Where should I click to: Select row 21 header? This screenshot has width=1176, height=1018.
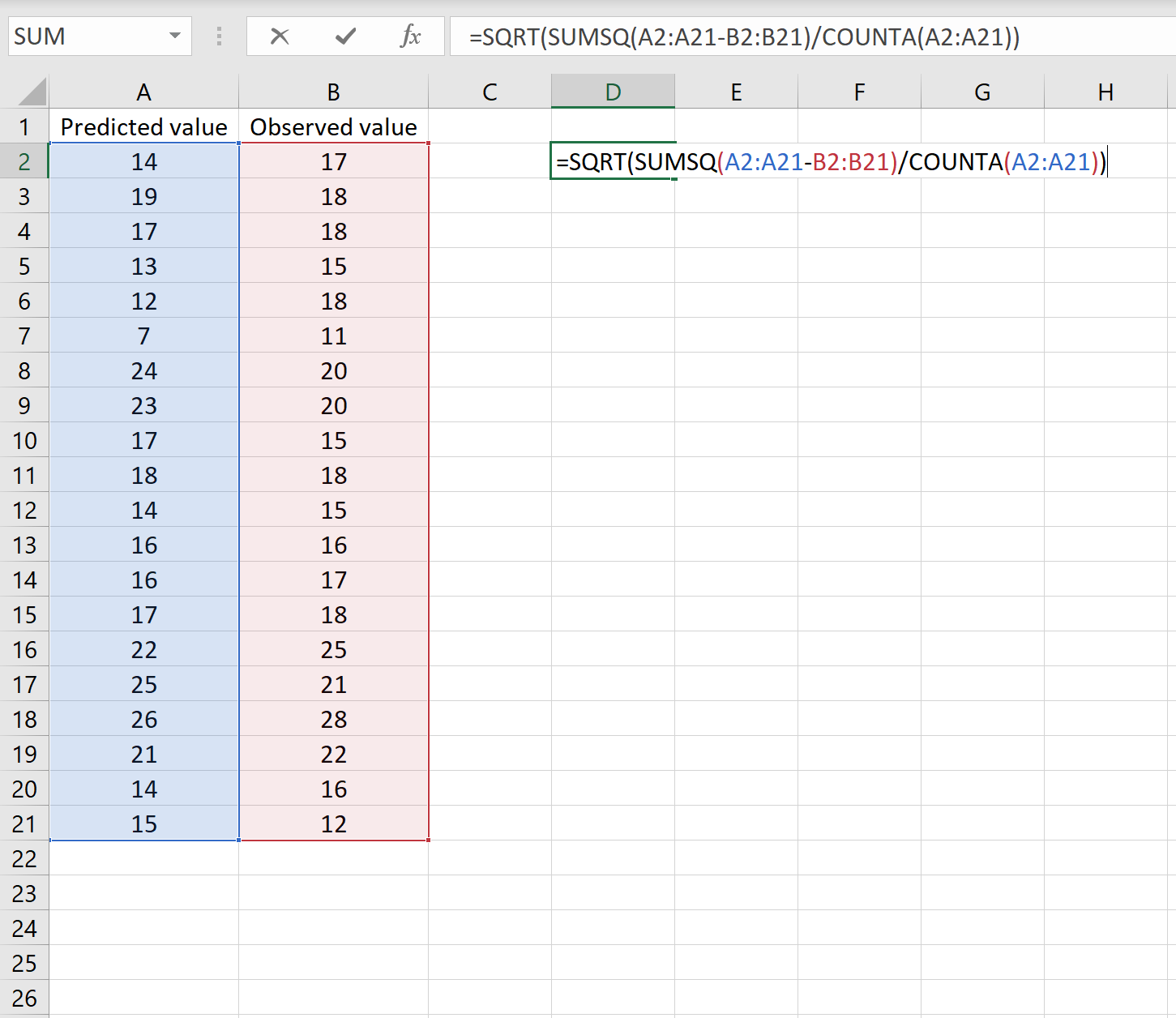(x=24, y=823)
